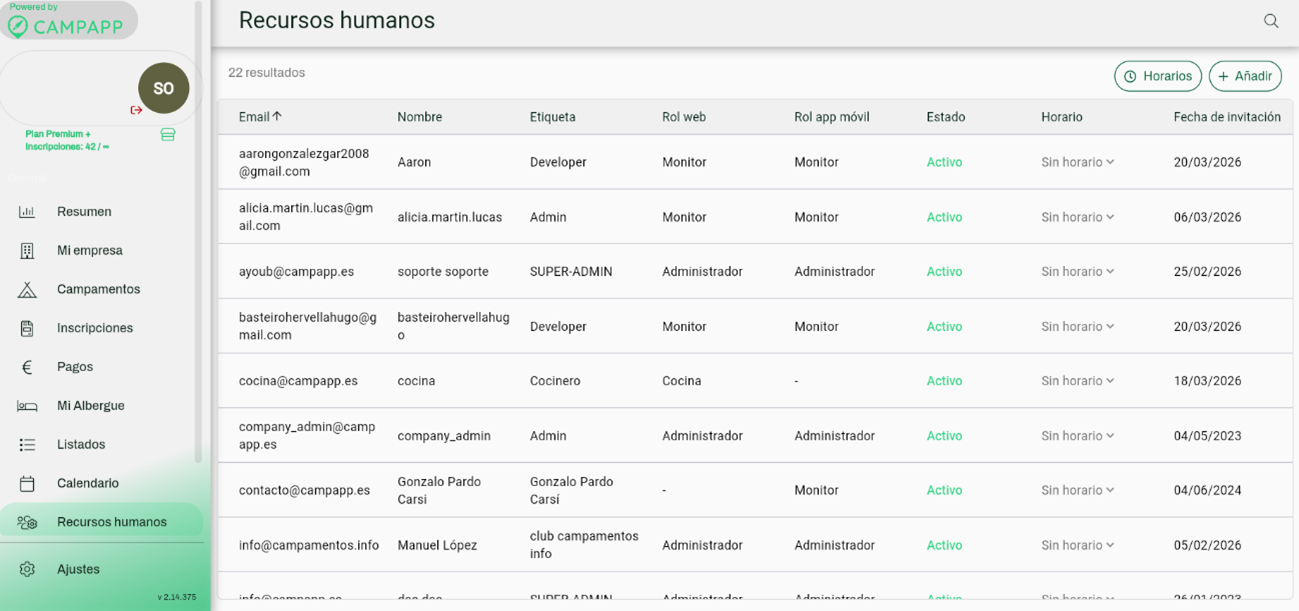This screenshot has height=611, width=1299.
Task: Go to Listados in sidebar
Action: click(80, 445)
